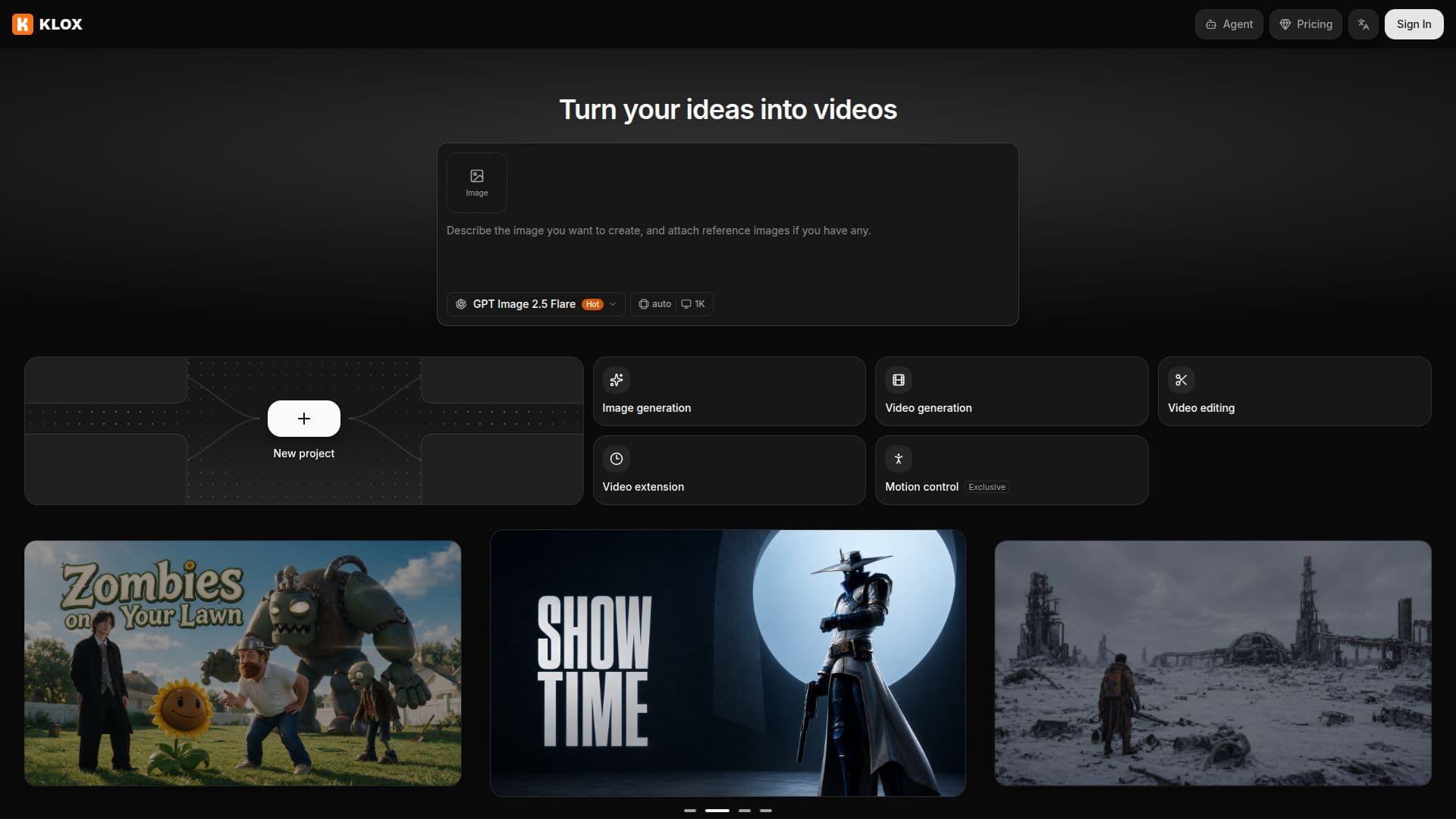Click the 'Turn your ideas into videos' heading
Image resolution: width=1456 pixels, height=819 pixels.
coord(728,110)
